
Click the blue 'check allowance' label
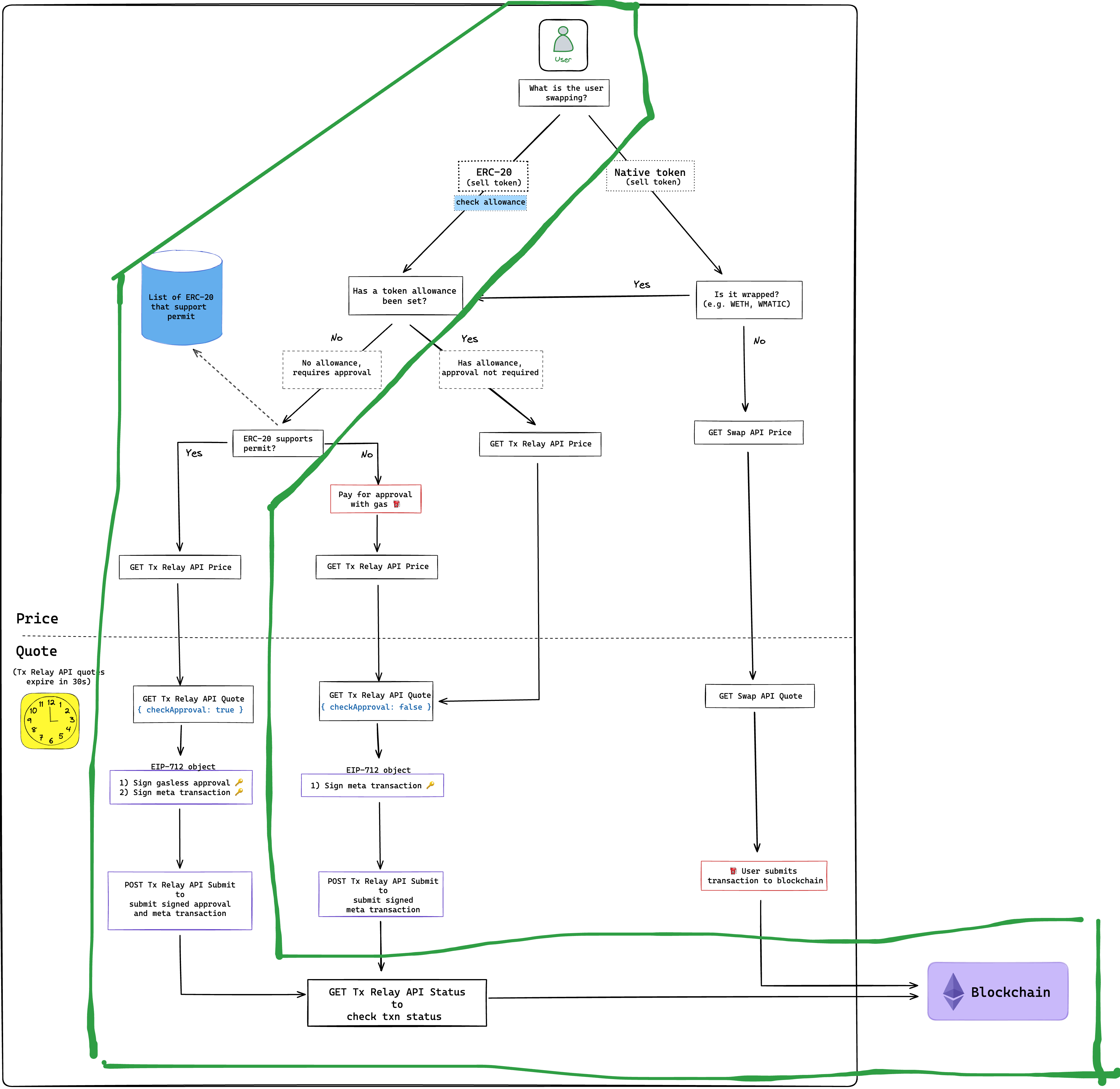pos(490,202)
